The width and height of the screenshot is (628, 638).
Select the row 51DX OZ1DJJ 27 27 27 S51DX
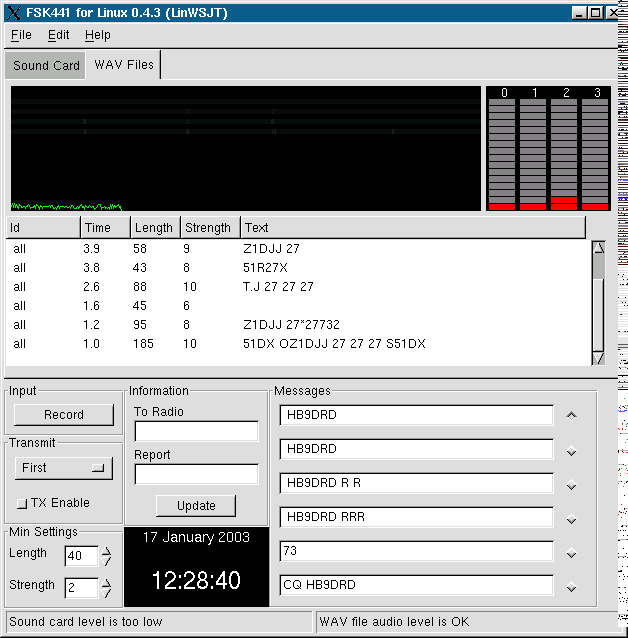pyautogui.click(x=298, y=344)
